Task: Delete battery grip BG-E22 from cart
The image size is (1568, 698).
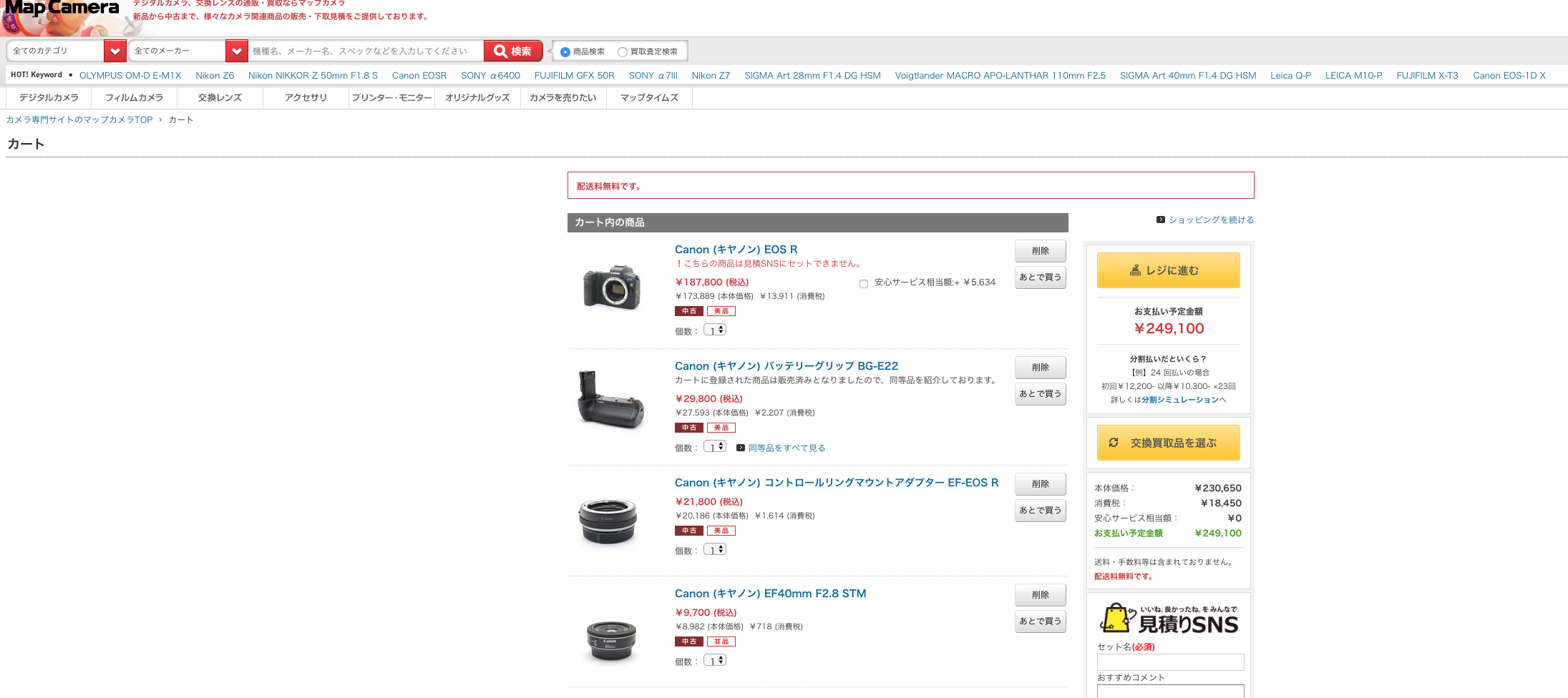Action: click(x=1041, y=368)
